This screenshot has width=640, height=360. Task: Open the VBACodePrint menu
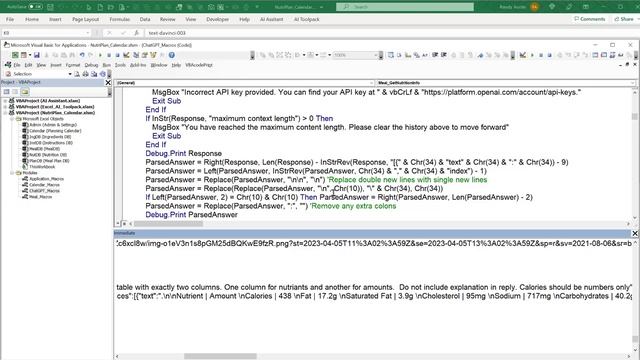pos(199,65)
